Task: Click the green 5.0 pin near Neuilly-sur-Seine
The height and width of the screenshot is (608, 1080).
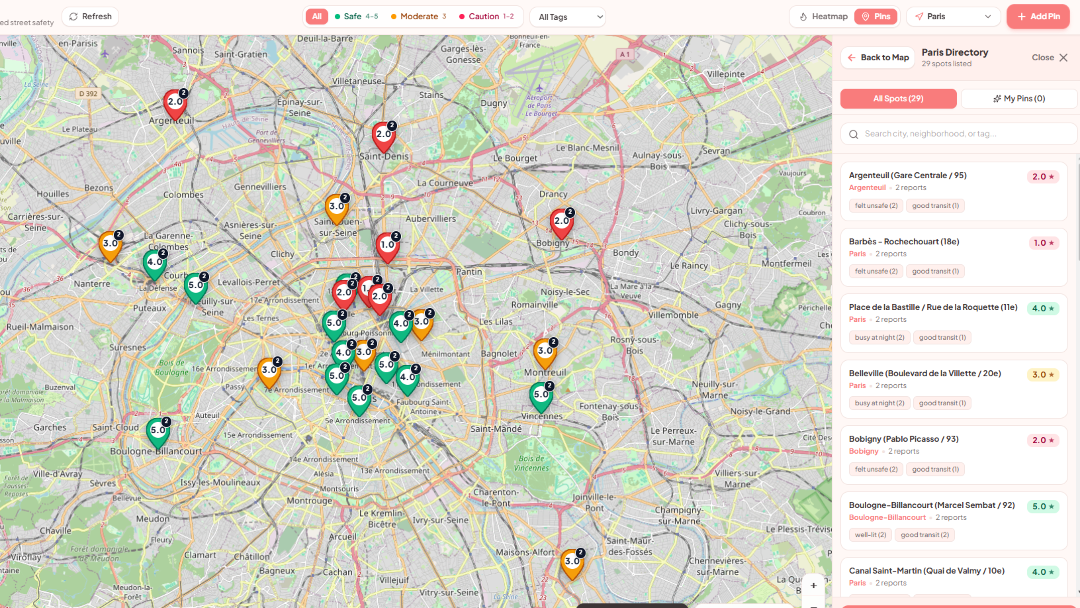Action: (x=196, y=287)
